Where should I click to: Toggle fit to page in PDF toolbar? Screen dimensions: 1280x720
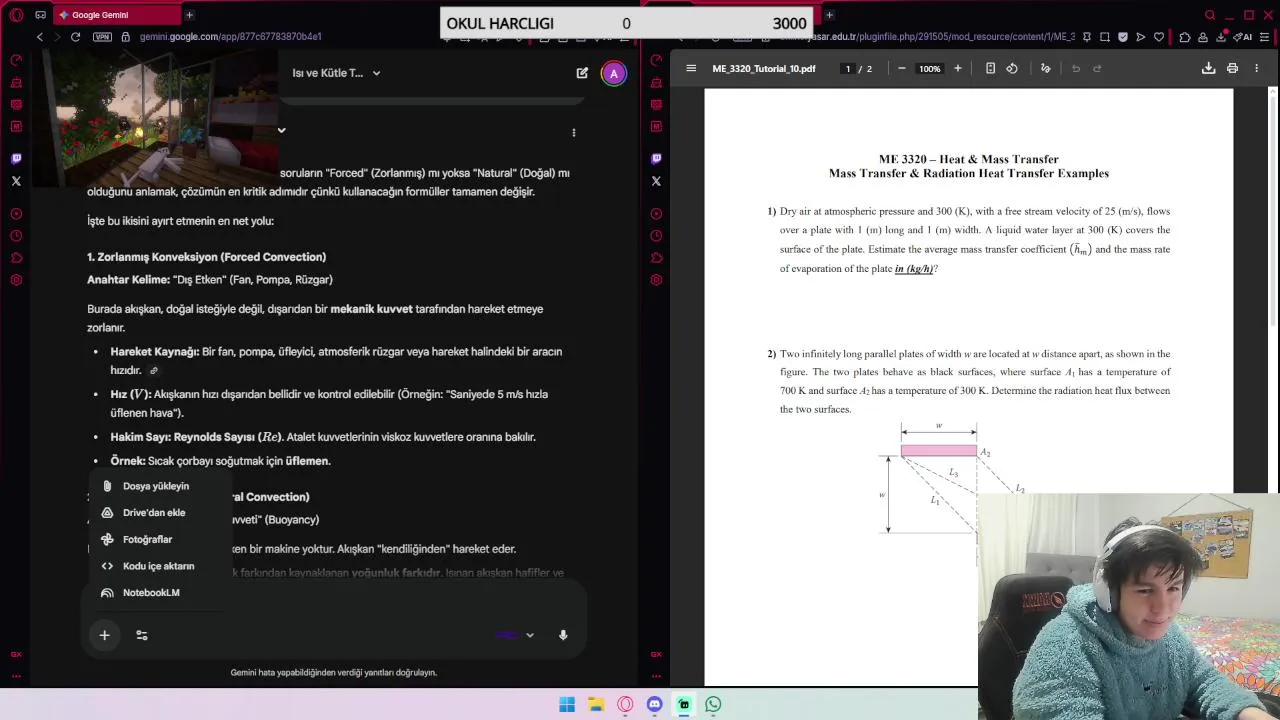[x=990, y=69]
